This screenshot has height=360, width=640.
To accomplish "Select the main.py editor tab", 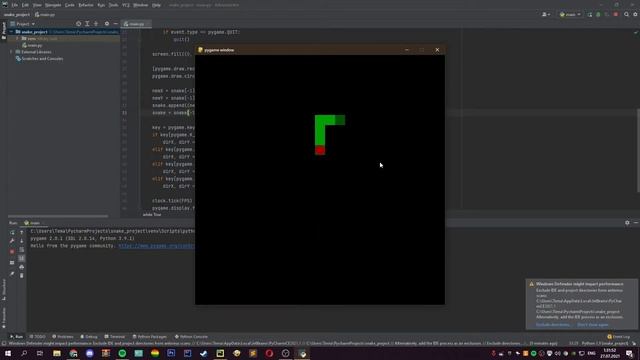I will pos(136,24).
